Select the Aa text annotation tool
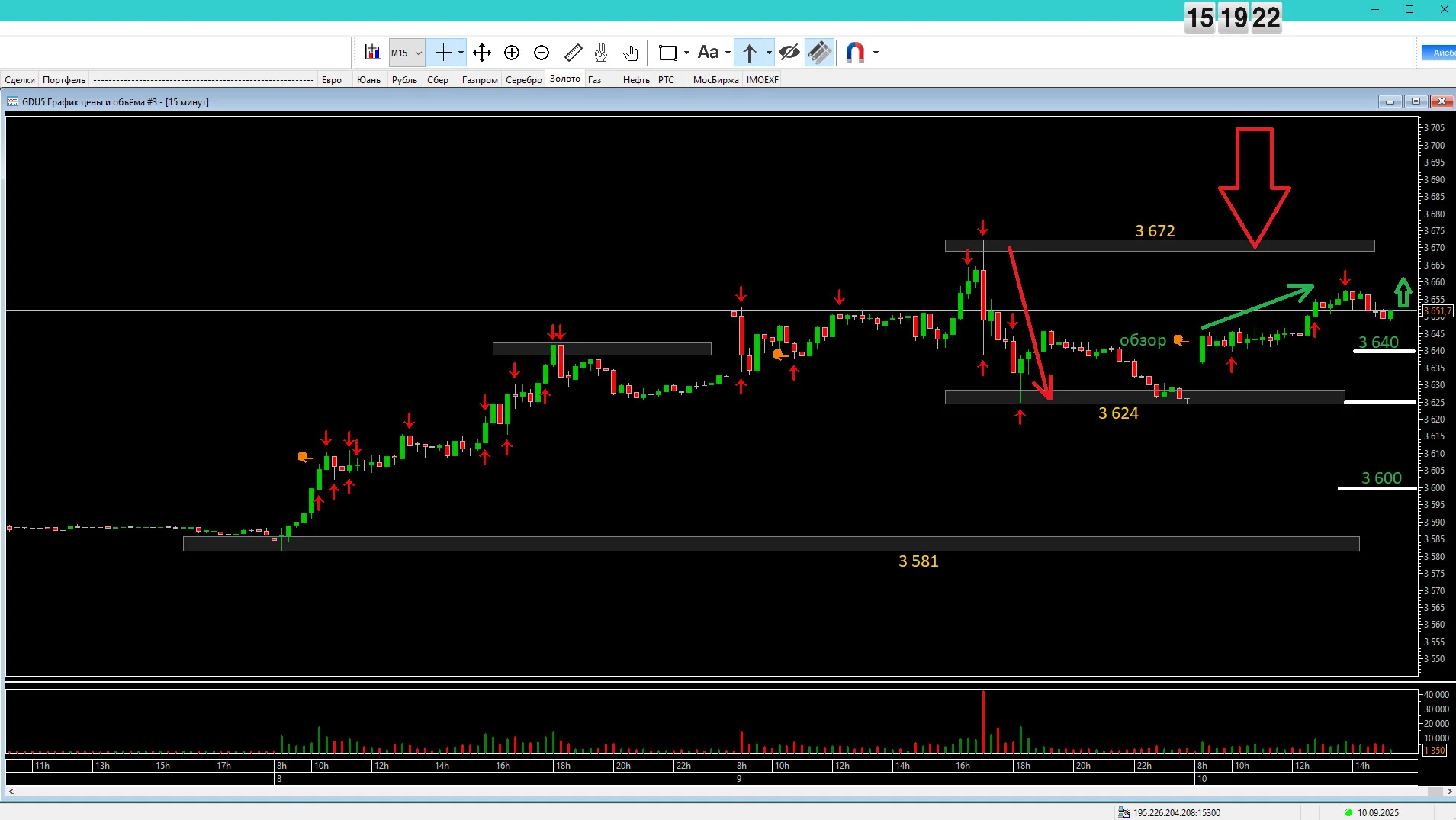Viewport: 1456px width, 820px height. point(708,53)
